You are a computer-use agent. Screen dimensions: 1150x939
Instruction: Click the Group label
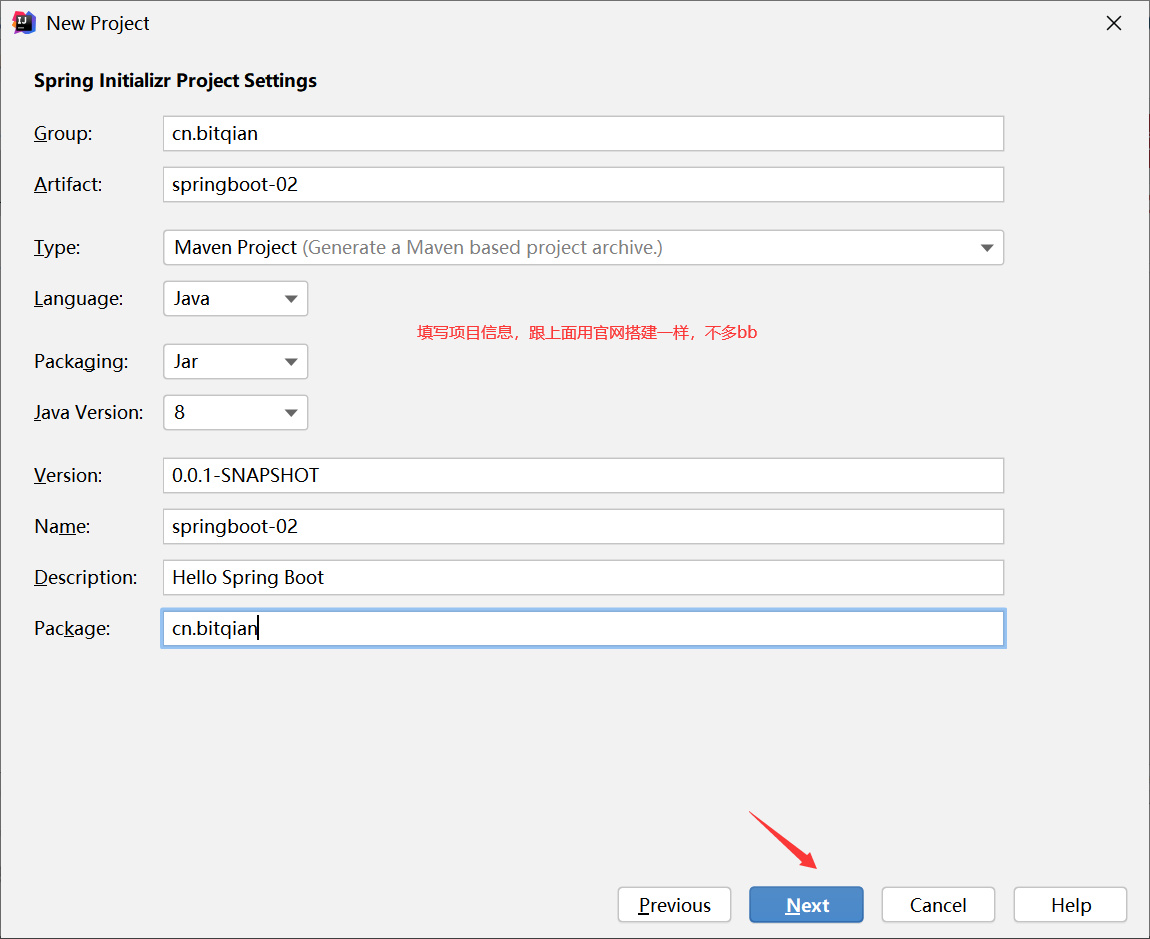pyautogui.click(x=63, y=134)
